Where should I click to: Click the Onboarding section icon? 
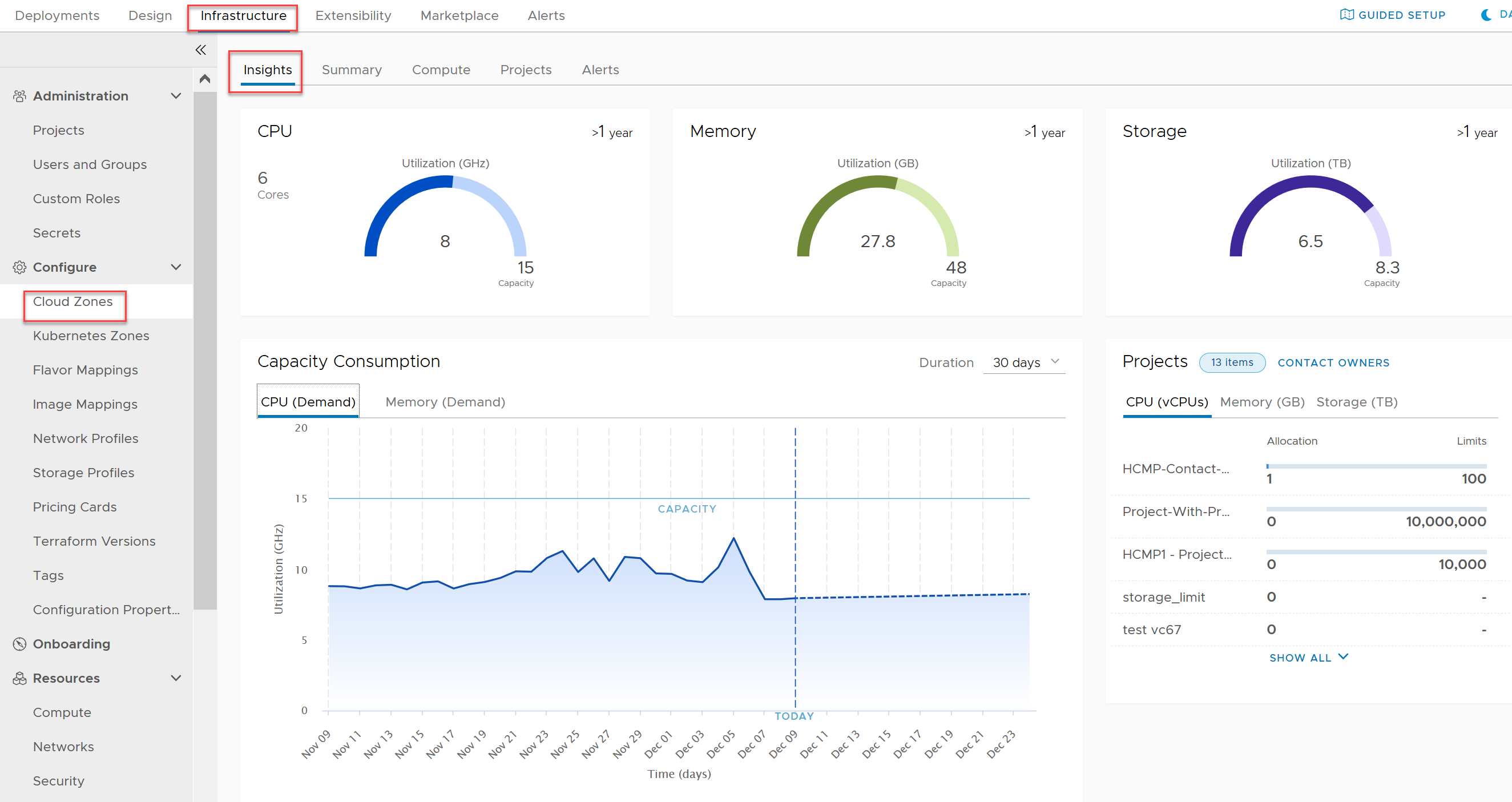pyautogui.click(x=18, y=643)
